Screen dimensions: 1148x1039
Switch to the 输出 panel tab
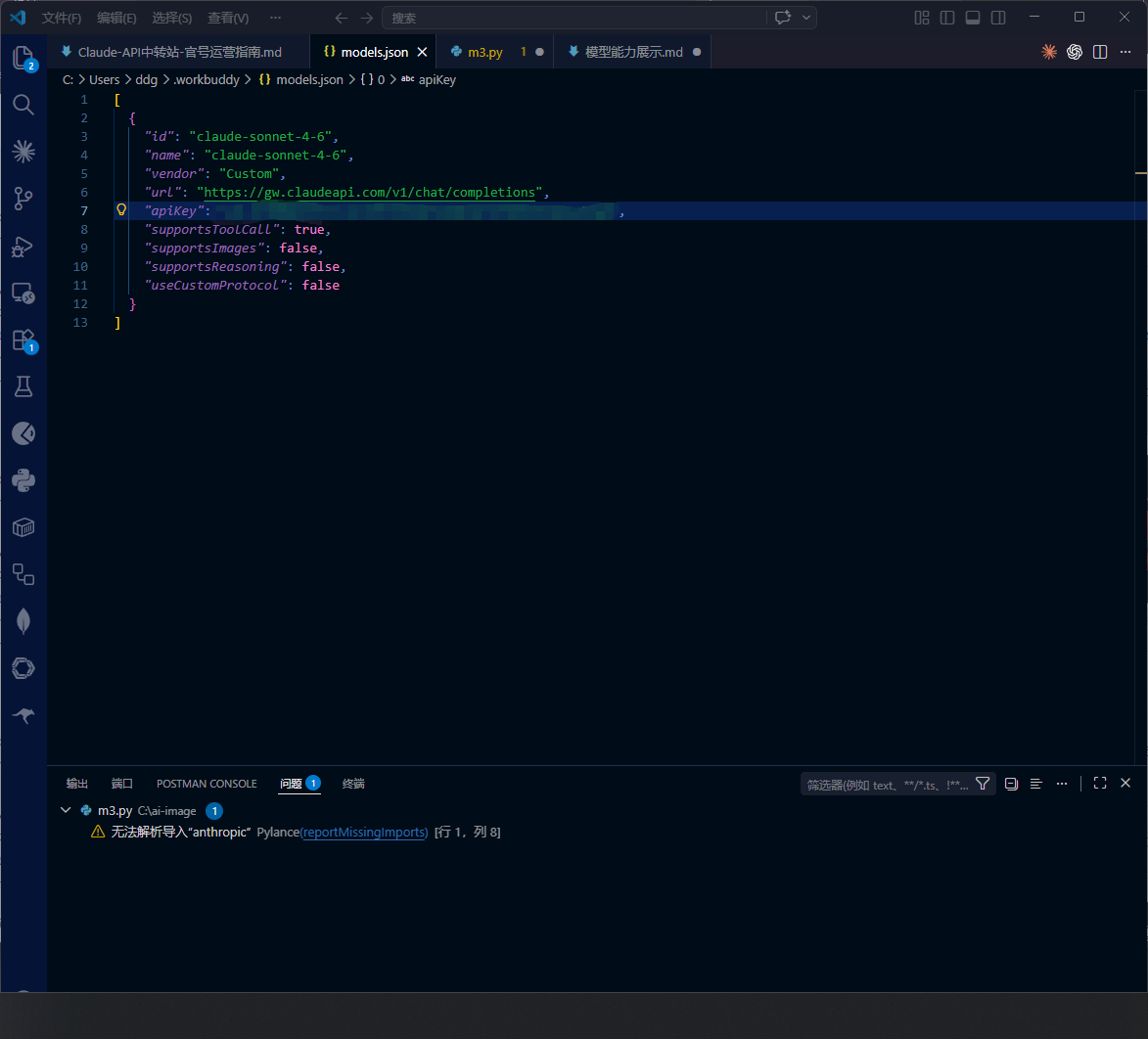tap(77, 784)
